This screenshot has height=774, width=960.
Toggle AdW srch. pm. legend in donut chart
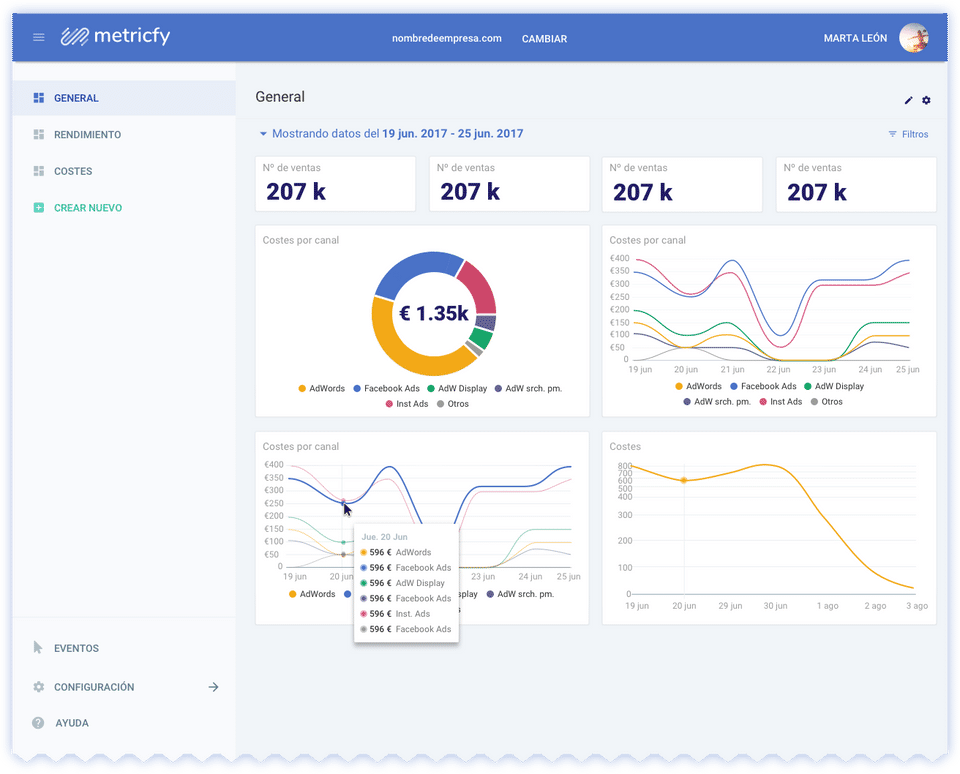point(528,389)
